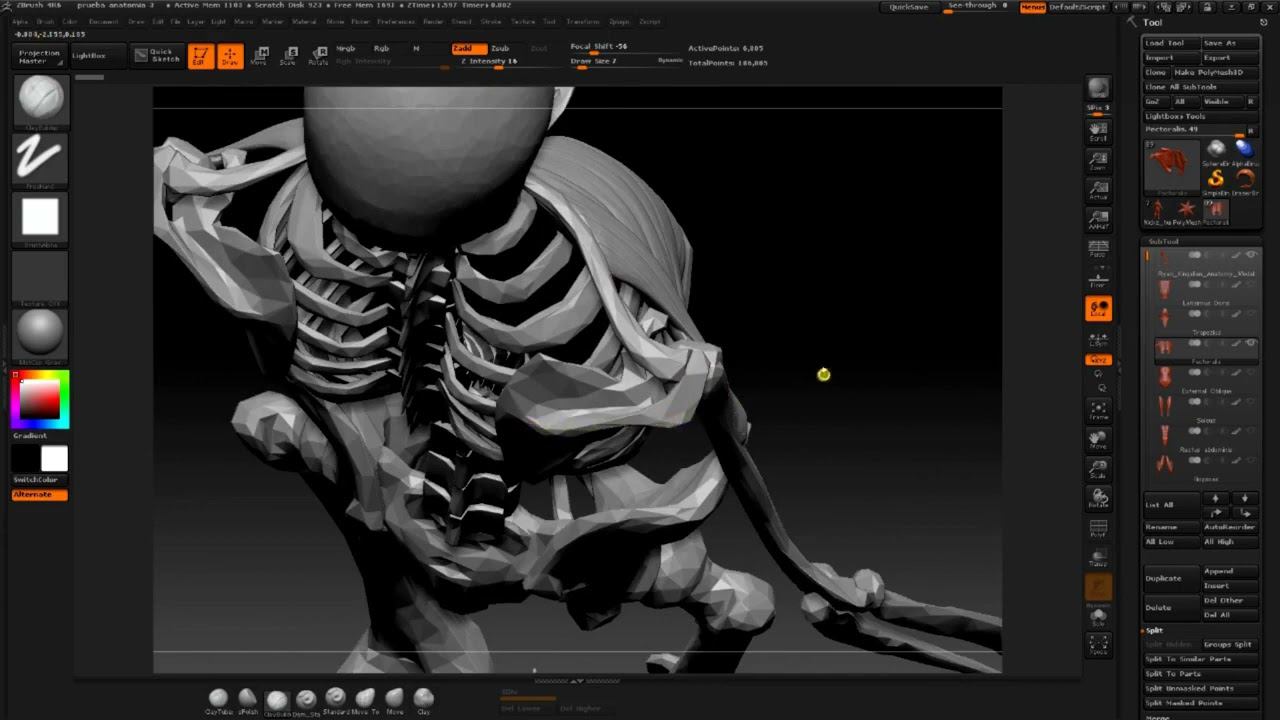The image size is (1280, 720).
Task: Select the Edit mode button
Action: click(200, 56)
